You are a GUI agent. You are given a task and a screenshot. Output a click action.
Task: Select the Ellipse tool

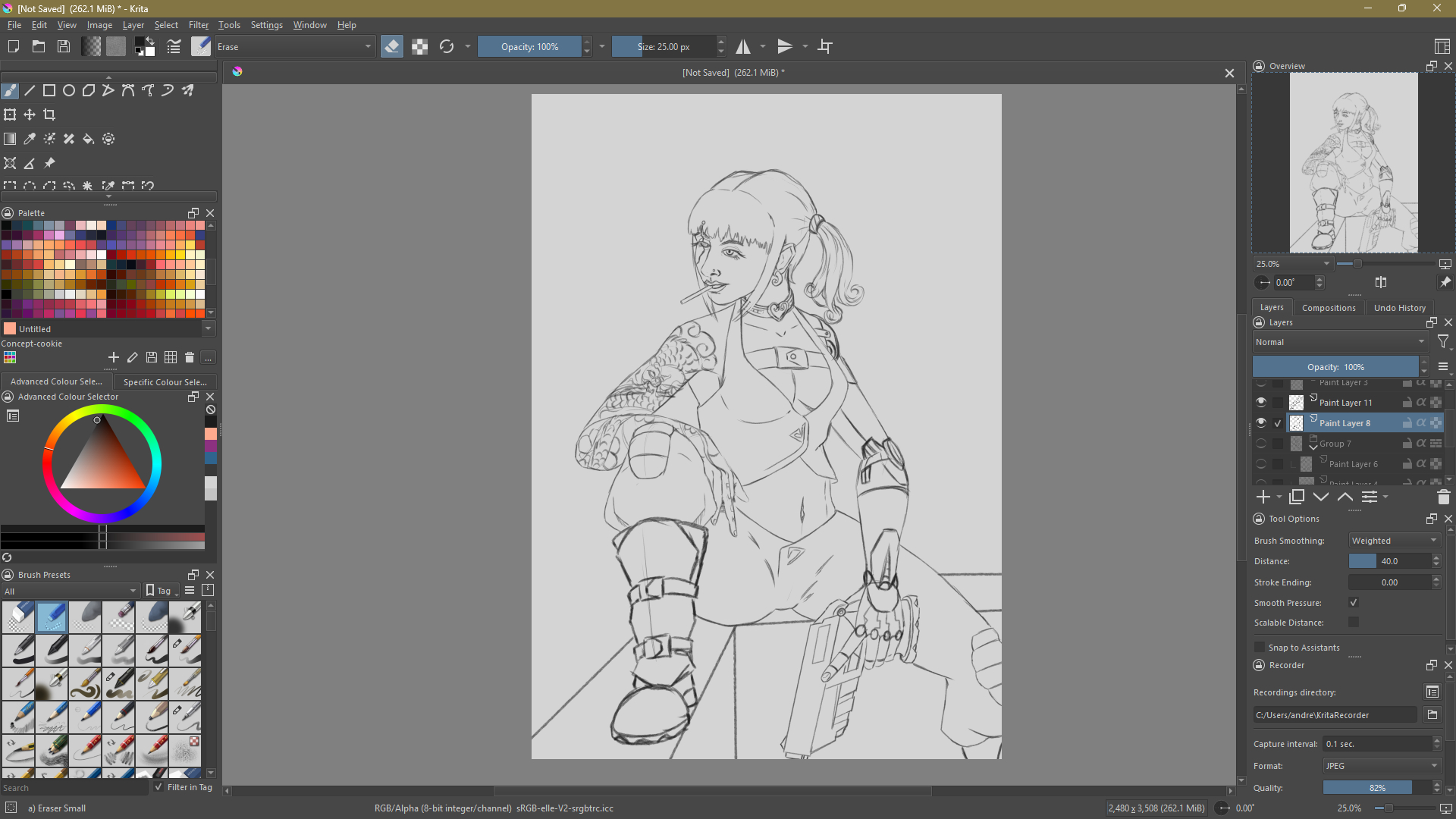69,91
